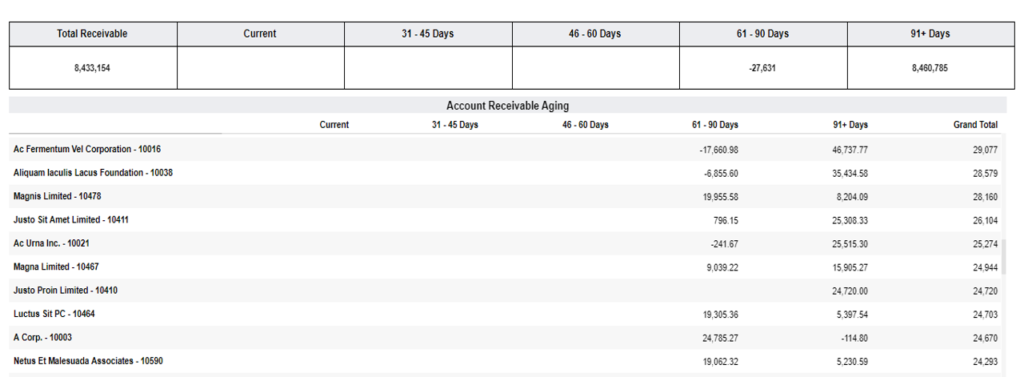This screenshot has height=377, width=1024.
Task: Click the -17,660.98 cell
Action: [x=719, y=150]
